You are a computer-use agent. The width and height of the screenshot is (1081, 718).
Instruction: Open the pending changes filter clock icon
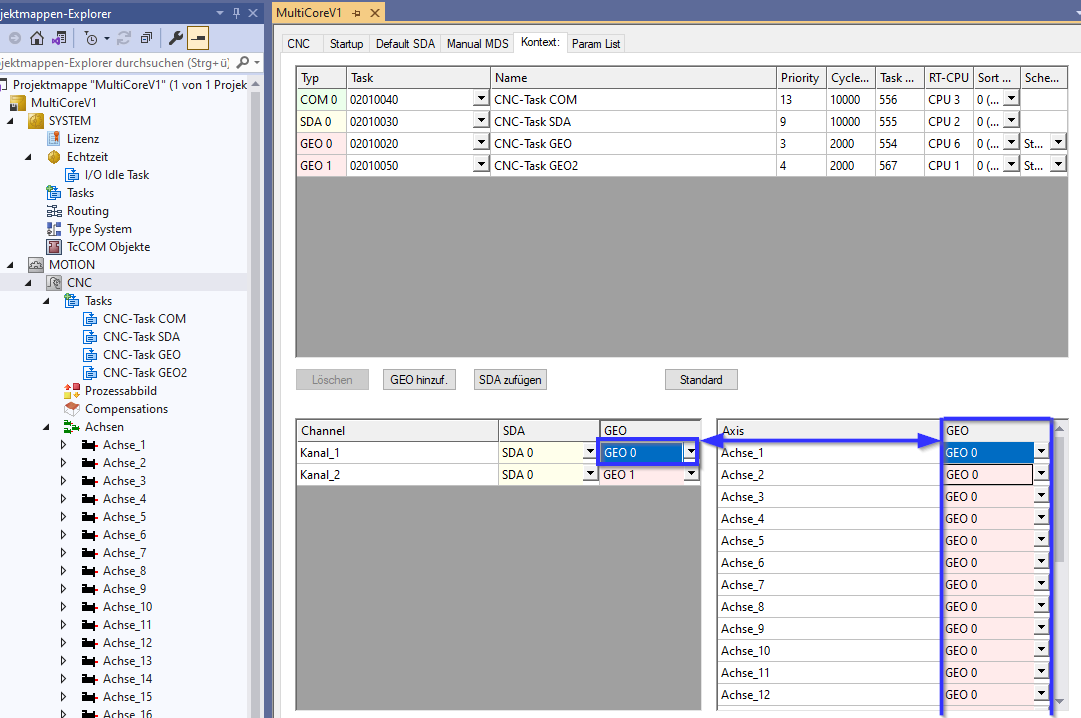click(x=91, y=39)
